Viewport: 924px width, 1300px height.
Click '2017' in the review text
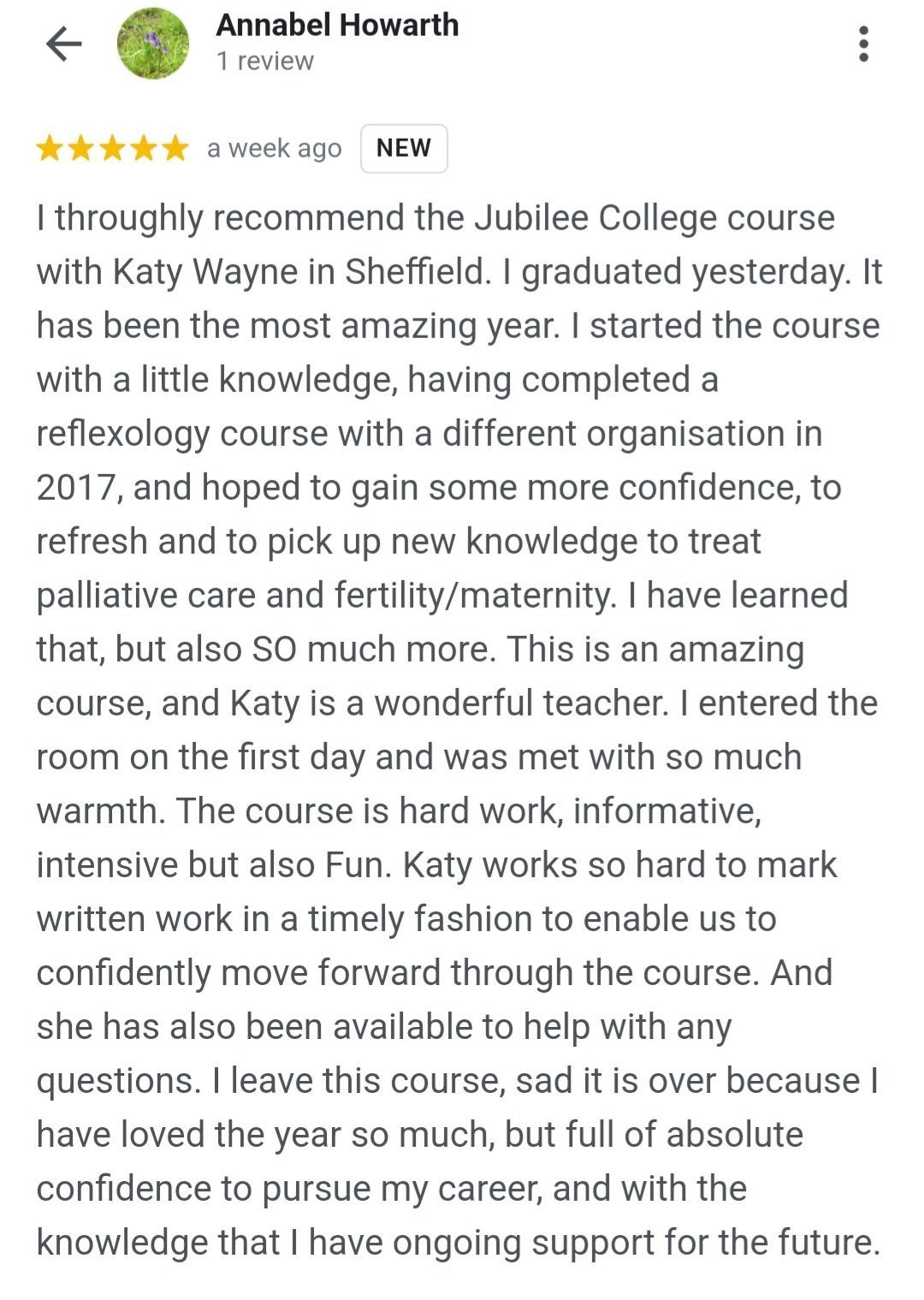tap(75, 487)
